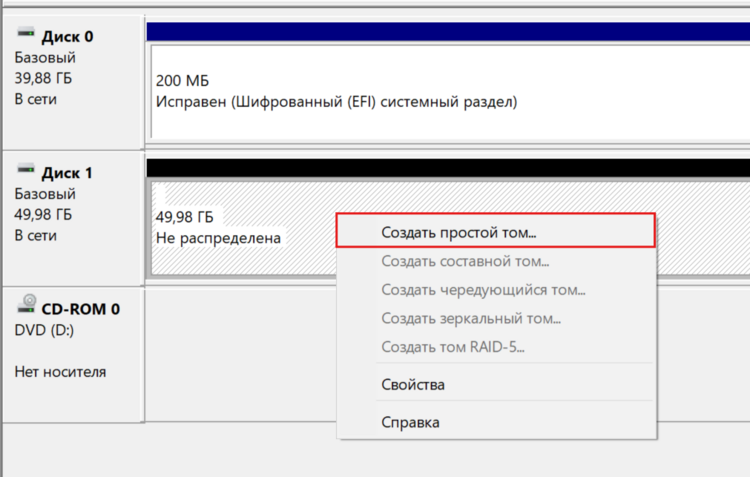This screenshot has height=477, width=750.
Task: Select the 'Диск 0' label
Action: [x=68, y=37]
